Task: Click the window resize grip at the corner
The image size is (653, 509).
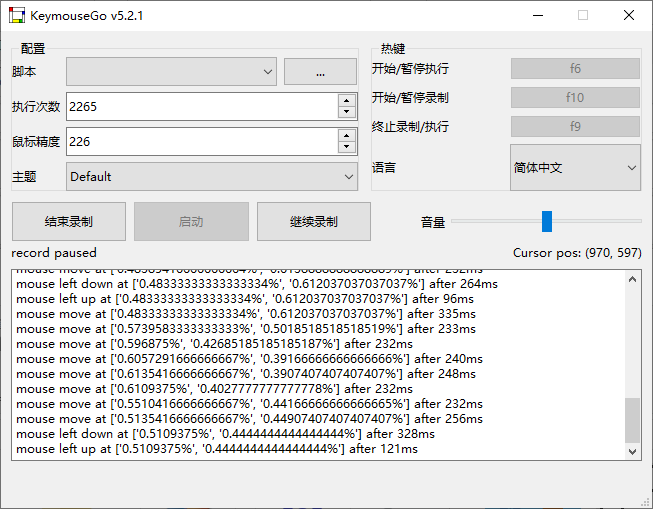Action: (x=647, y=503)
